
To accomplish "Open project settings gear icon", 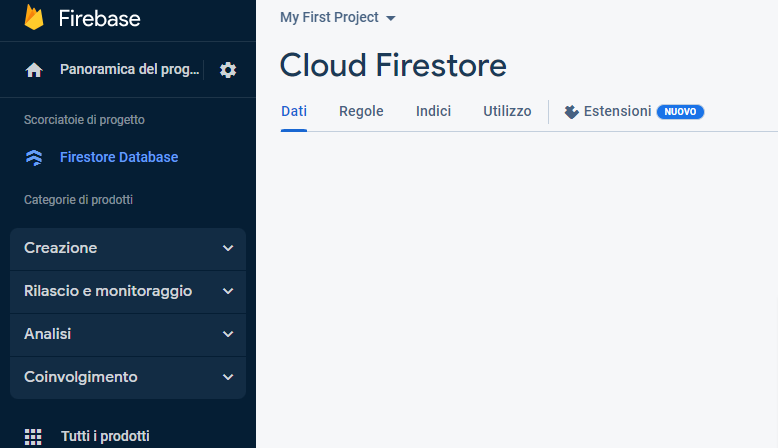I will pyautogui.click(x=228, y=70).
